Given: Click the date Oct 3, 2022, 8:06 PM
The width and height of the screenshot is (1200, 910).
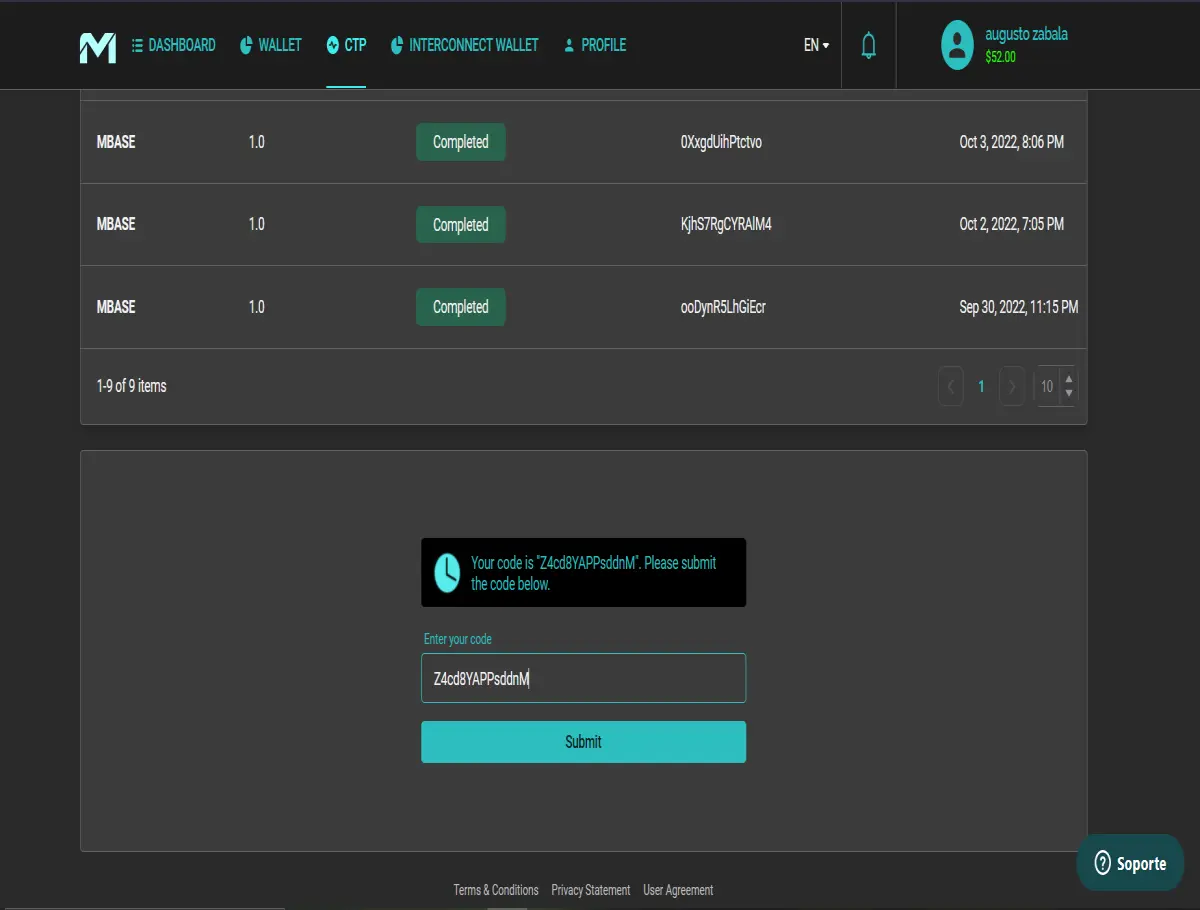Looking at the screenshot, I should pos(1012,142).
